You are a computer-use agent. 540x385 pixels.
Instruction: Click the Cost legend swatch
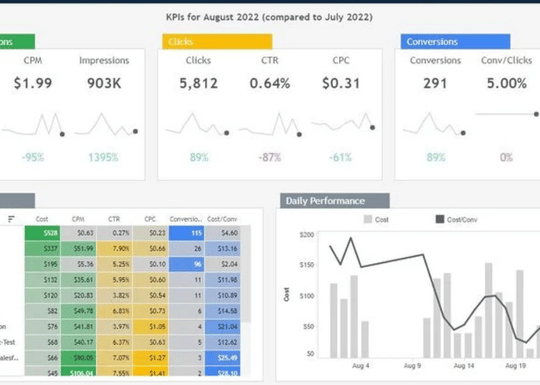[x=368, y=219]
